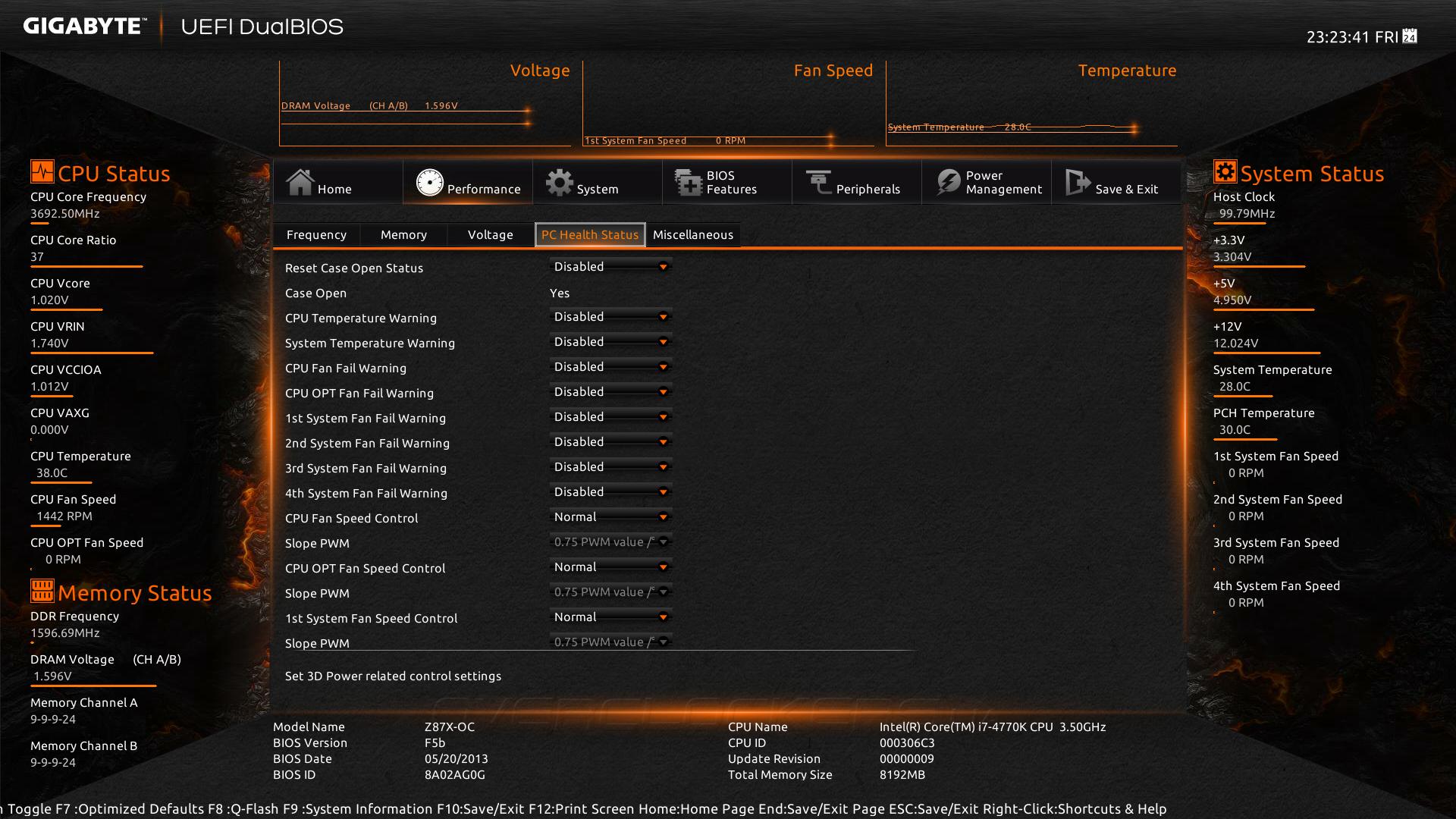Open the Miscellaneous tab
This screenshot has height=819, width=1456.
pos(692,235)
